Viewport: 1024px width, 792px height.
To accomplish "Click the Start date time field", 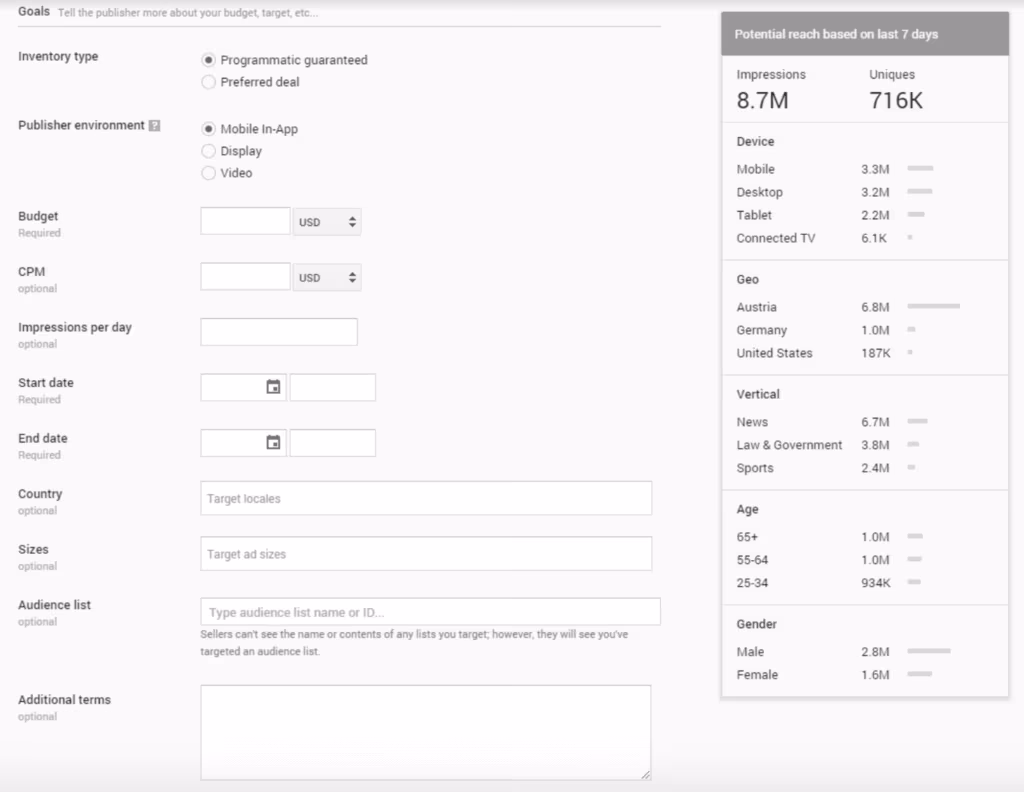I will [332, 388].
